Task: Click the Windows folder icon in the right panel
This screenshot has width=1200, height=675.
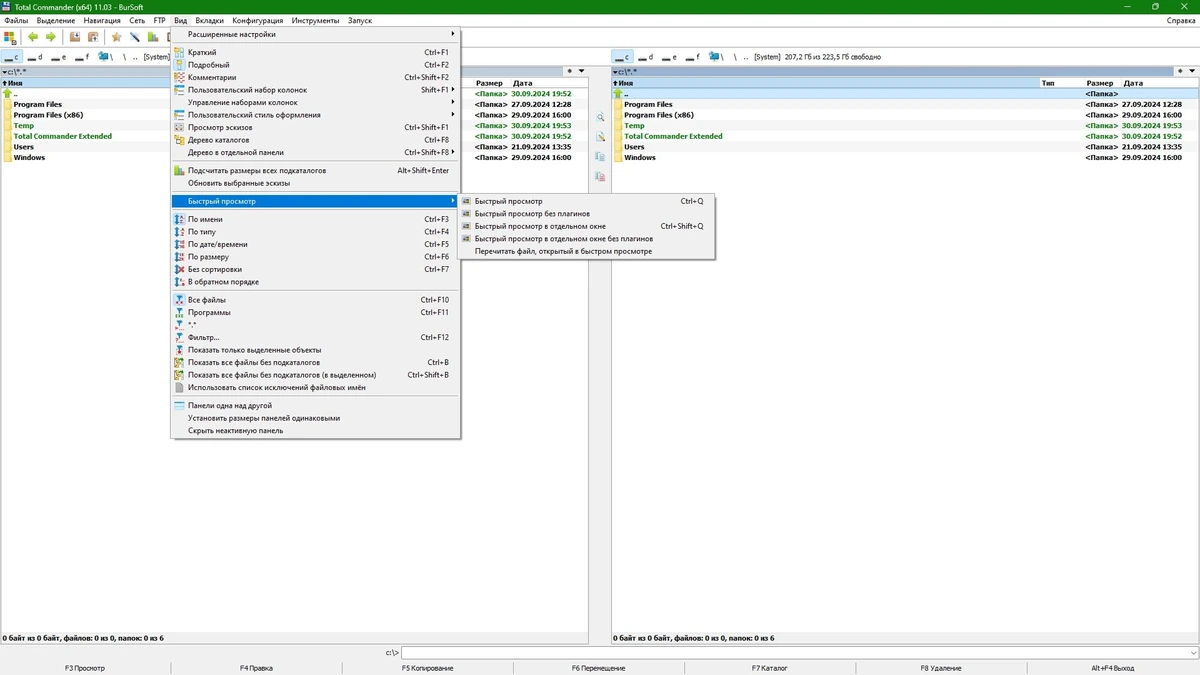Action: [x=618, y=157]
